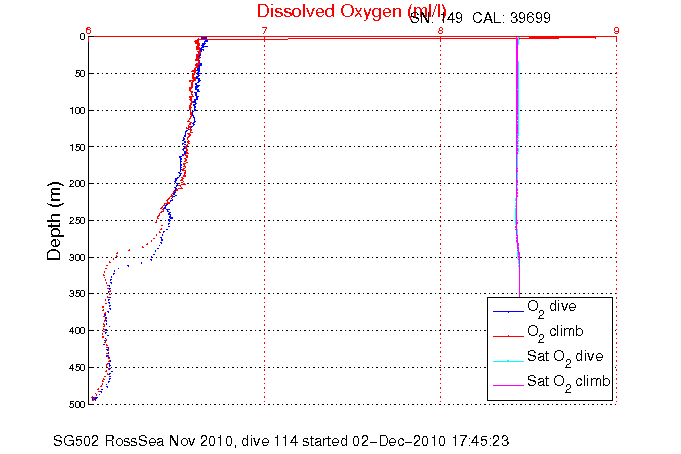Select the 'Sat O2 climb' legend entry
Viewport: 681px width, 454px height.
[569, 382]
